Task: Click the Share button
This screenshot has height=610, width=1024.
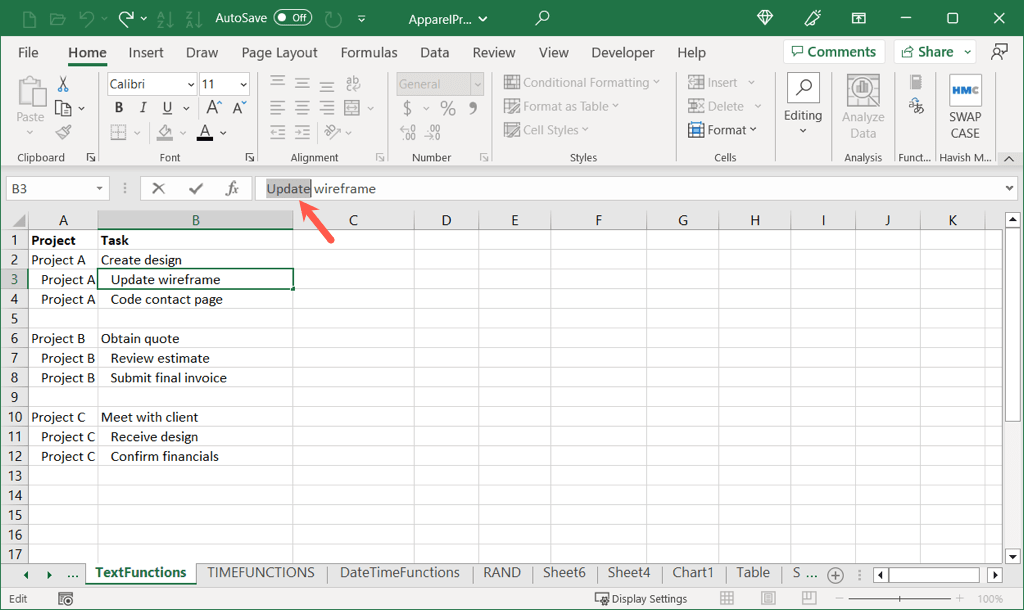Action: (x=928, y=52)
